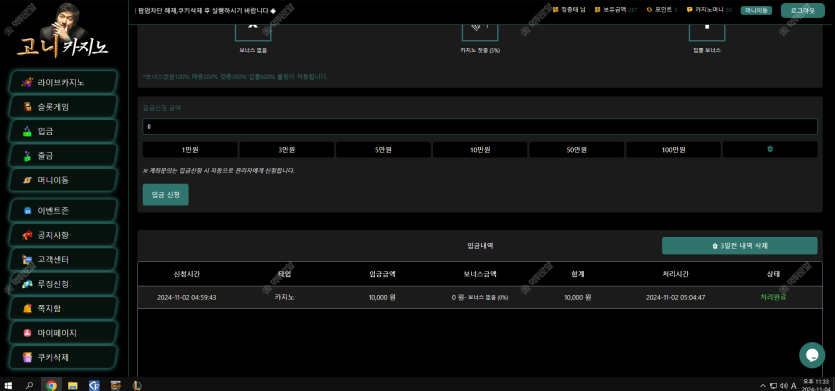Click the 3일전 내역 삭제 button
The image size is (835, 391).
point(740,246)
